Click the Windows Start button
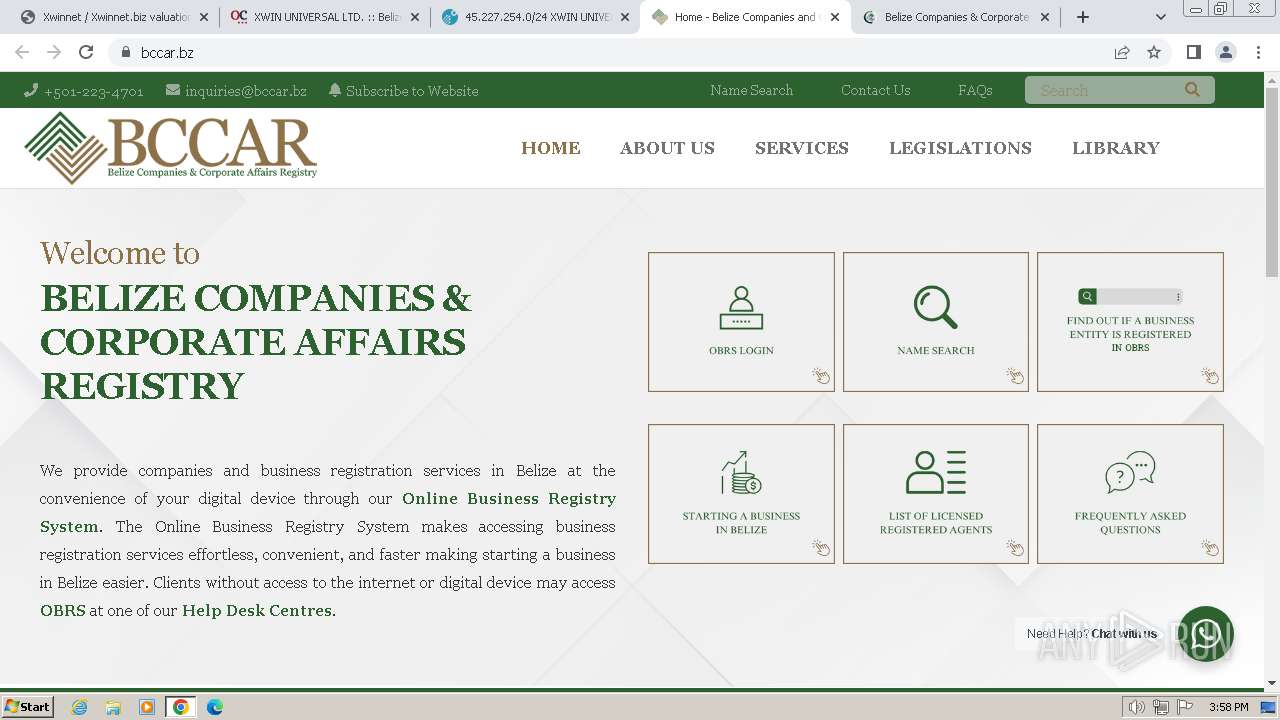The height and width of the screenshot is (720, 1280). pyautogui.click(x=28, y=707)
